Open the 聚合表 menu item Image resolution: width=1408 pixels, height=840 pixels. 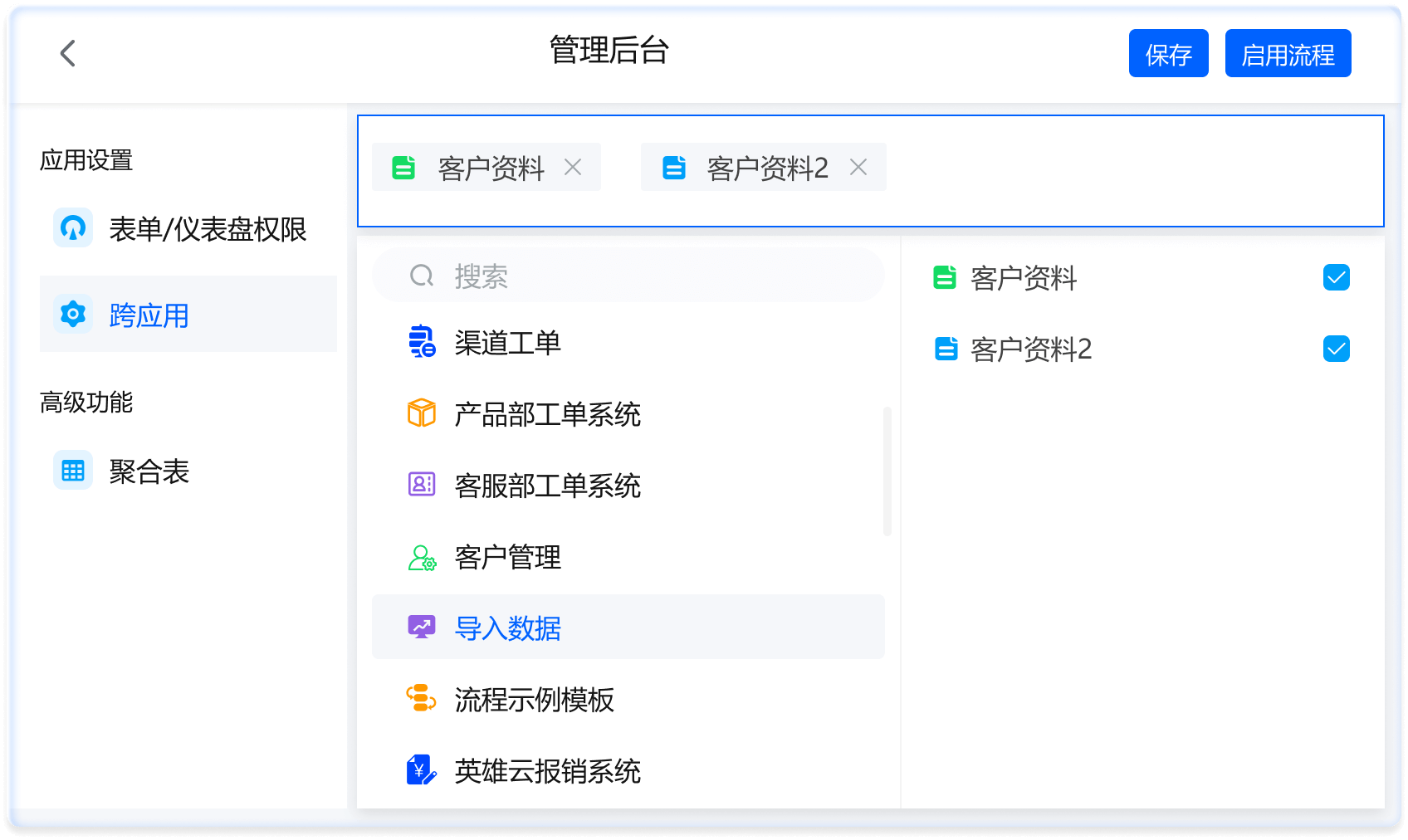[x=188, y=471]
